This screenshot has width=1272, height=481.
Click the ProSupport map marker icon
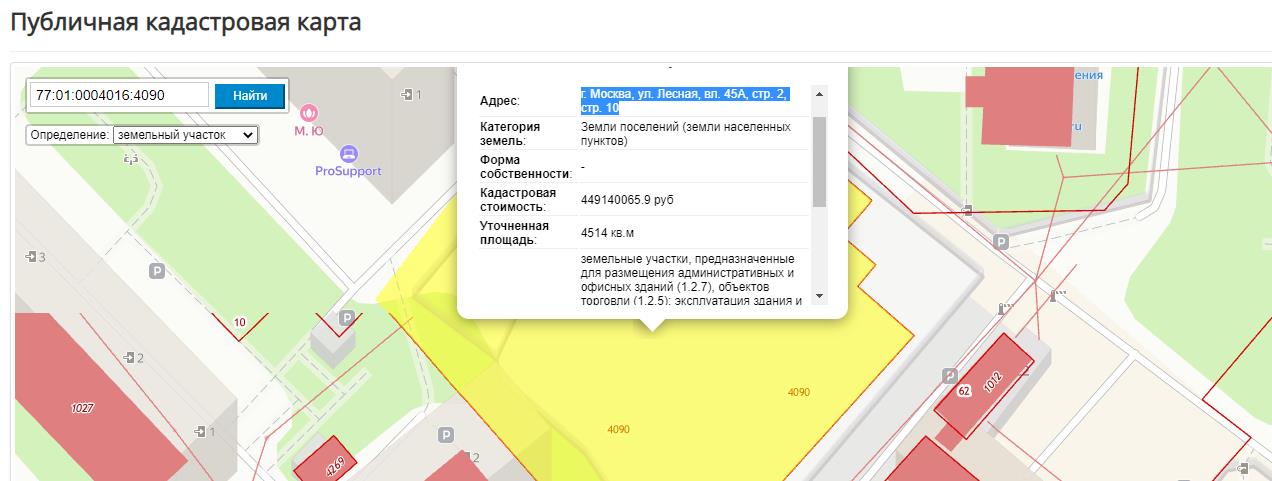(348, 154)
